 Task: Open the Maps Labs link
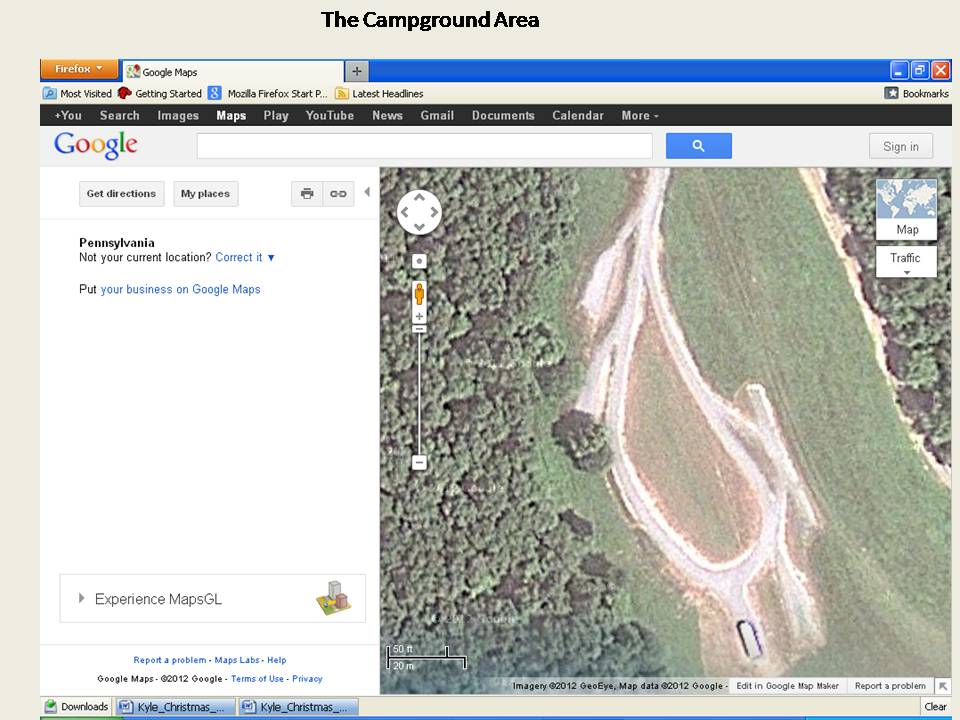(237, 660)
